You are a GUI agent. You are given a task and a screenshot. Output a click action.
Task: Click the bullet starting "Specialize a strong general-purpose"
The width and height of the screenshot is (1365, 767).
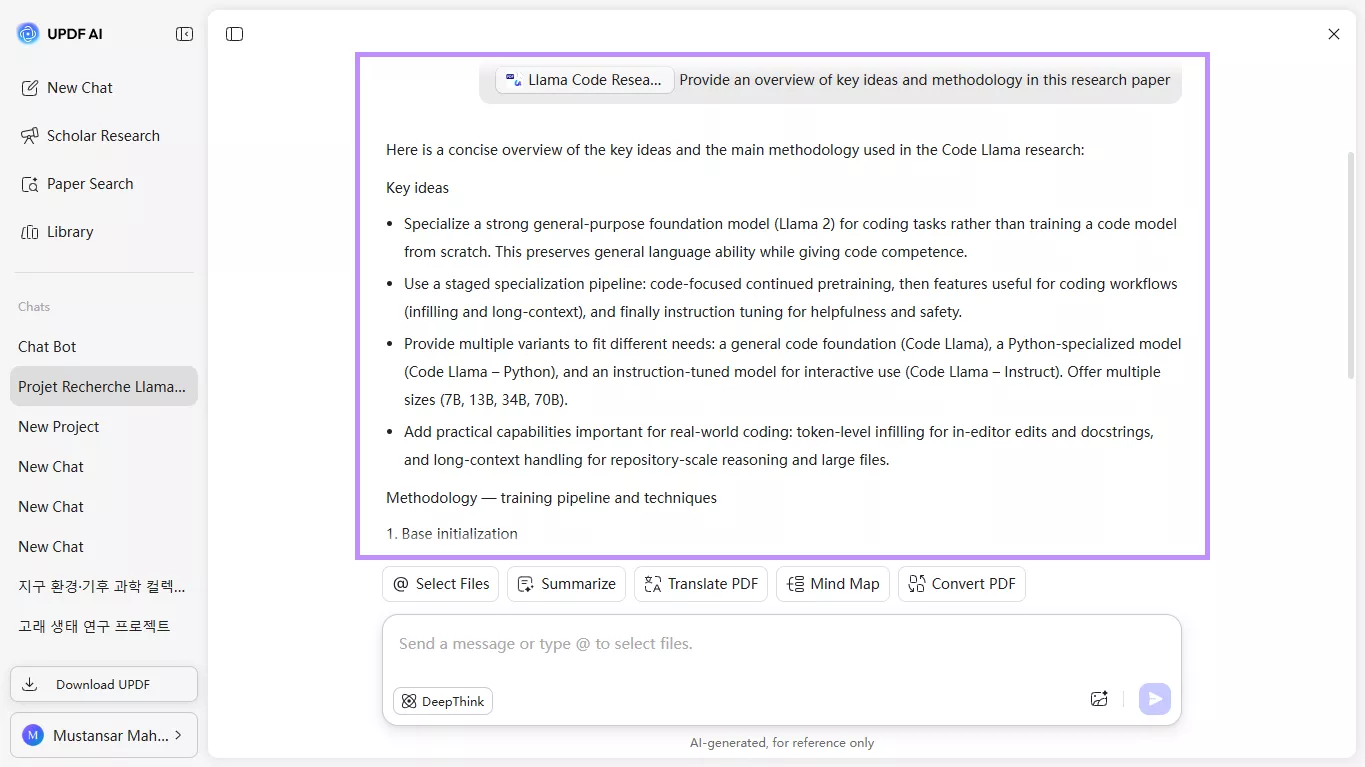(790, 238)
